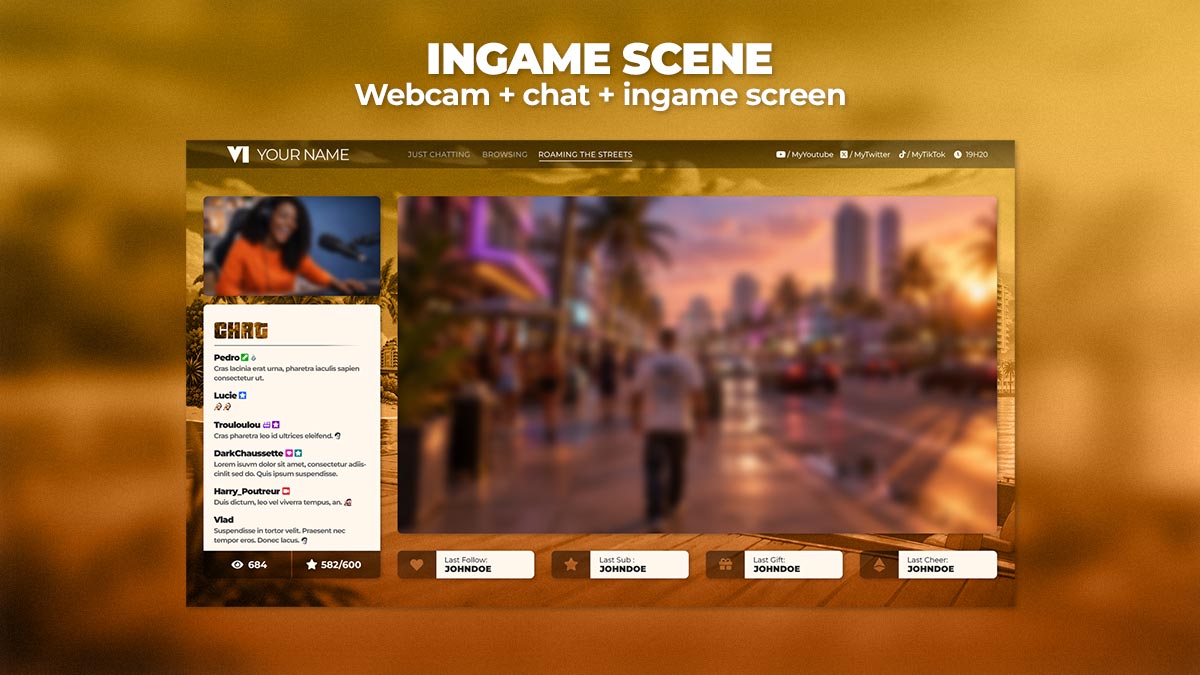Viewport: 1200px width, 675px height.
Task: Click the 19H20 time display
Action: (977, 155)
